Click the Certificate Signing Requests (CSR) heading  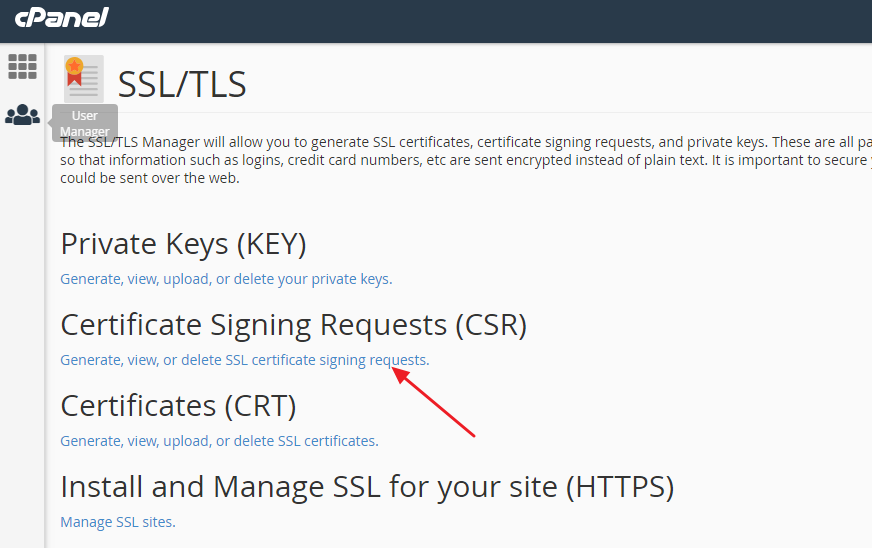click(293, 325)
